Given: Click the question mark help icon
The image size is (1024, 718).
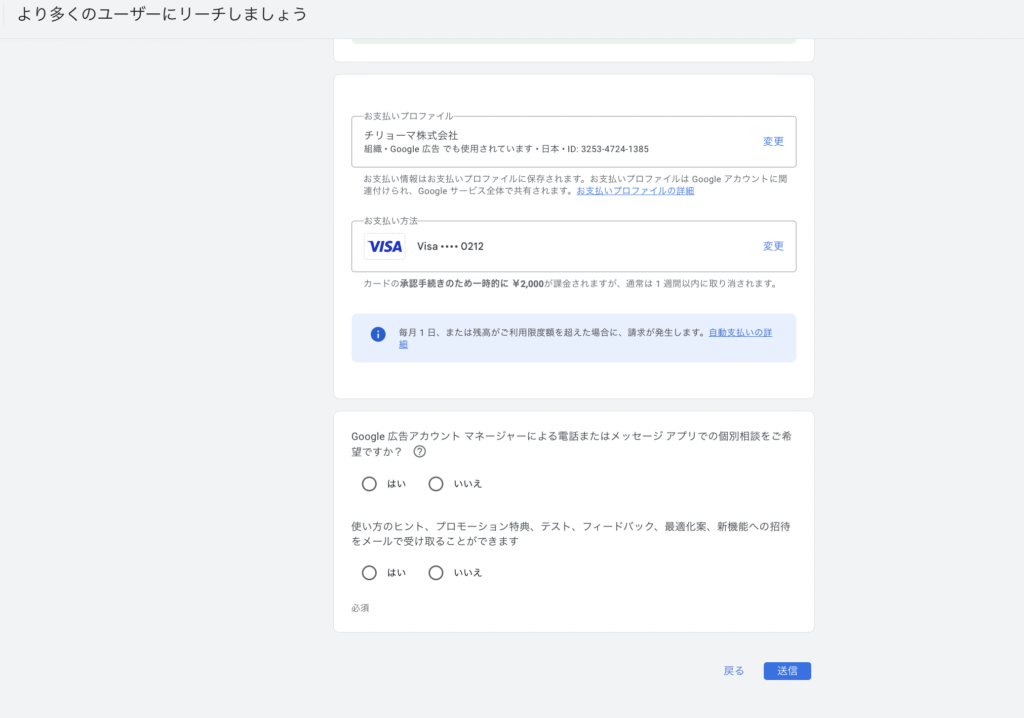Looking at the screenshot, I should pos(420,451).
